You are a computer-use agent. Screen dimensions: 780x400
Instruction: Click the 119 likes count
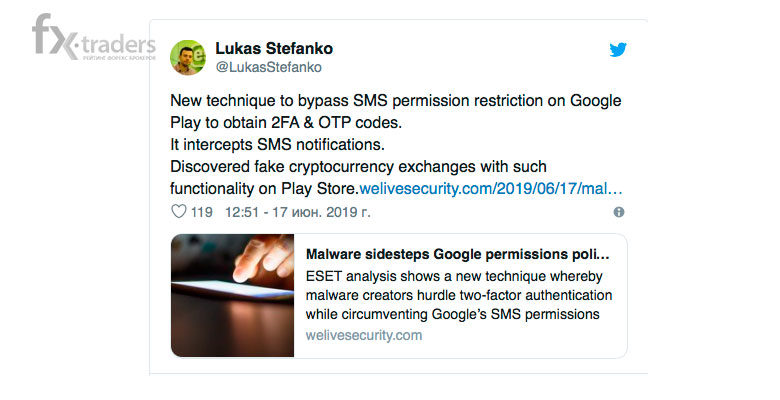[201, 212]
